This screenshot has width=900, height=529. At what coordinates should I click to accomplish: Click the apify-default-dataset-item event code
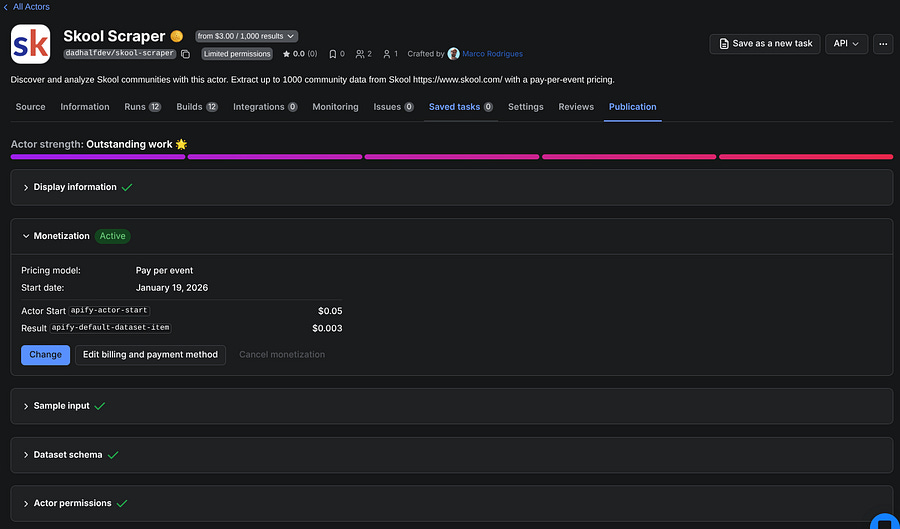click(110, 328)
